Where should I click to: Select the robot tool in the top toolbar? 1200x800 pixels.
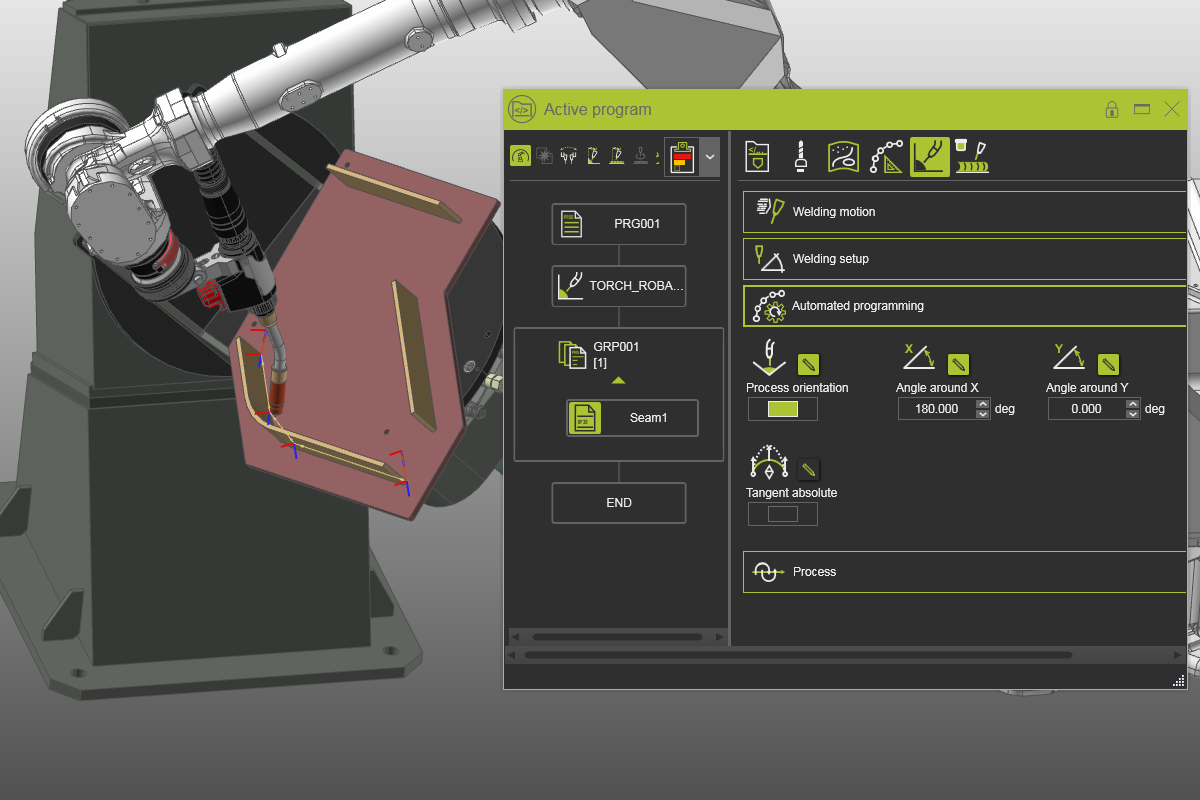pos(520,156)
